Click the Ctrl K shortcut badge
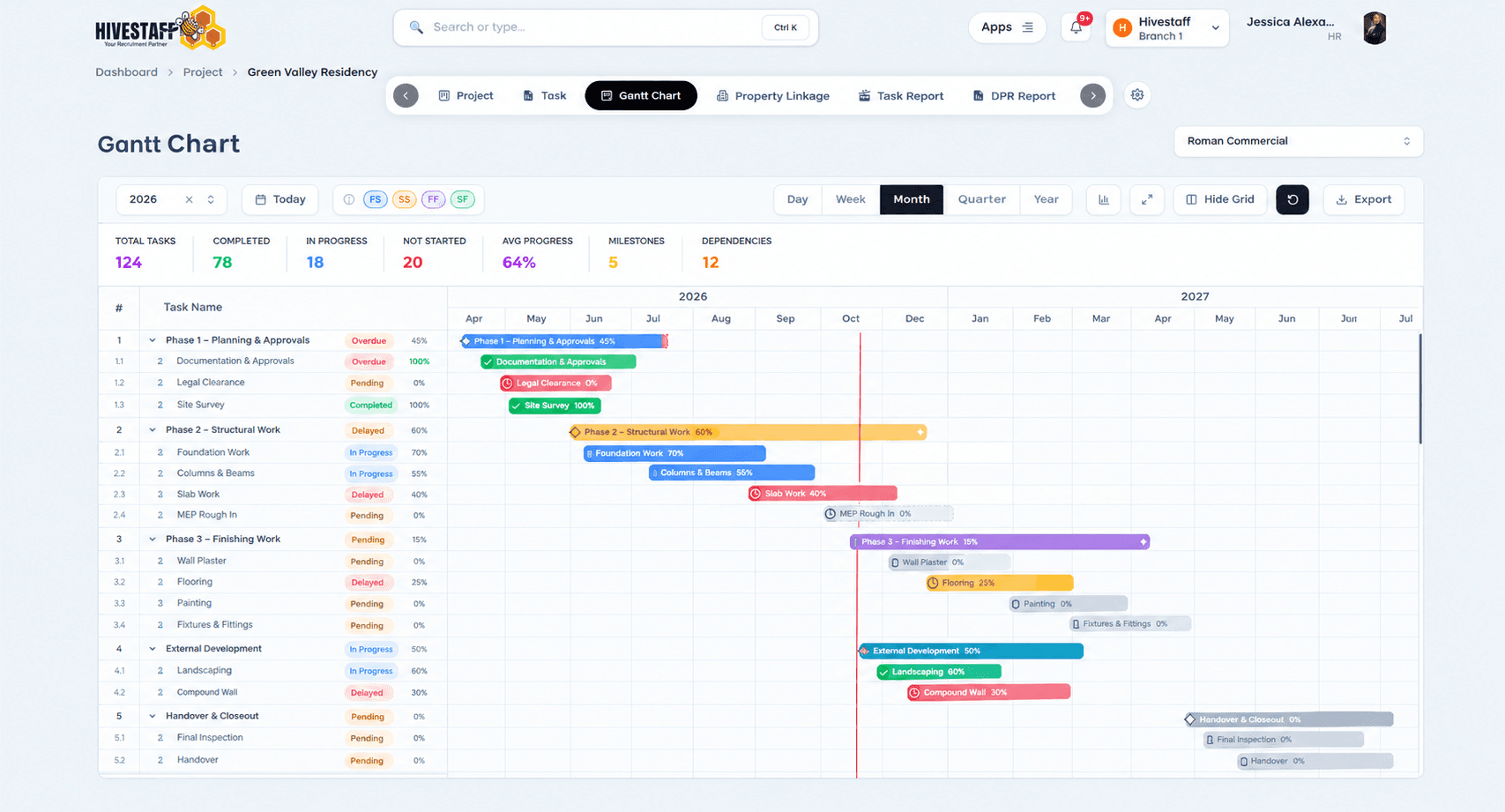Viewport: 1505px width, 812px height. coord(785,27)
